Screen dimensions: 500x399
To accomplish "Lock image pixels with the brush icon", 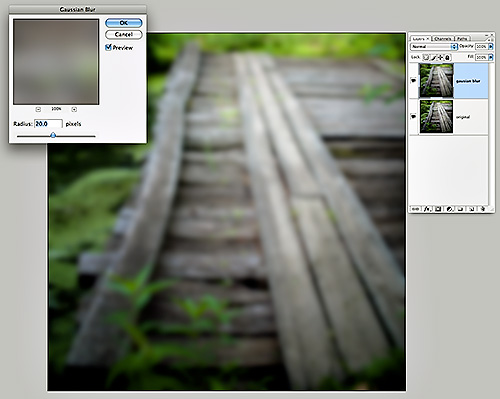I will 433,57.
